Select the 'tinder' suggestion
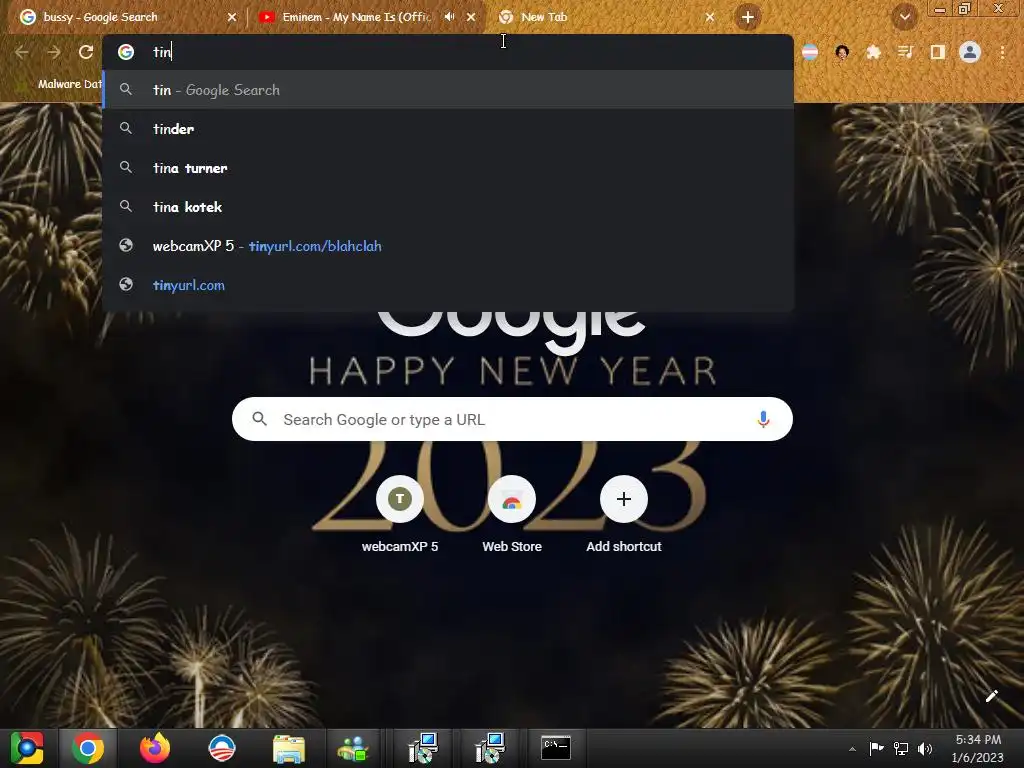The width and height of the screenshot is (1024, 768). (x=448, y=129)
